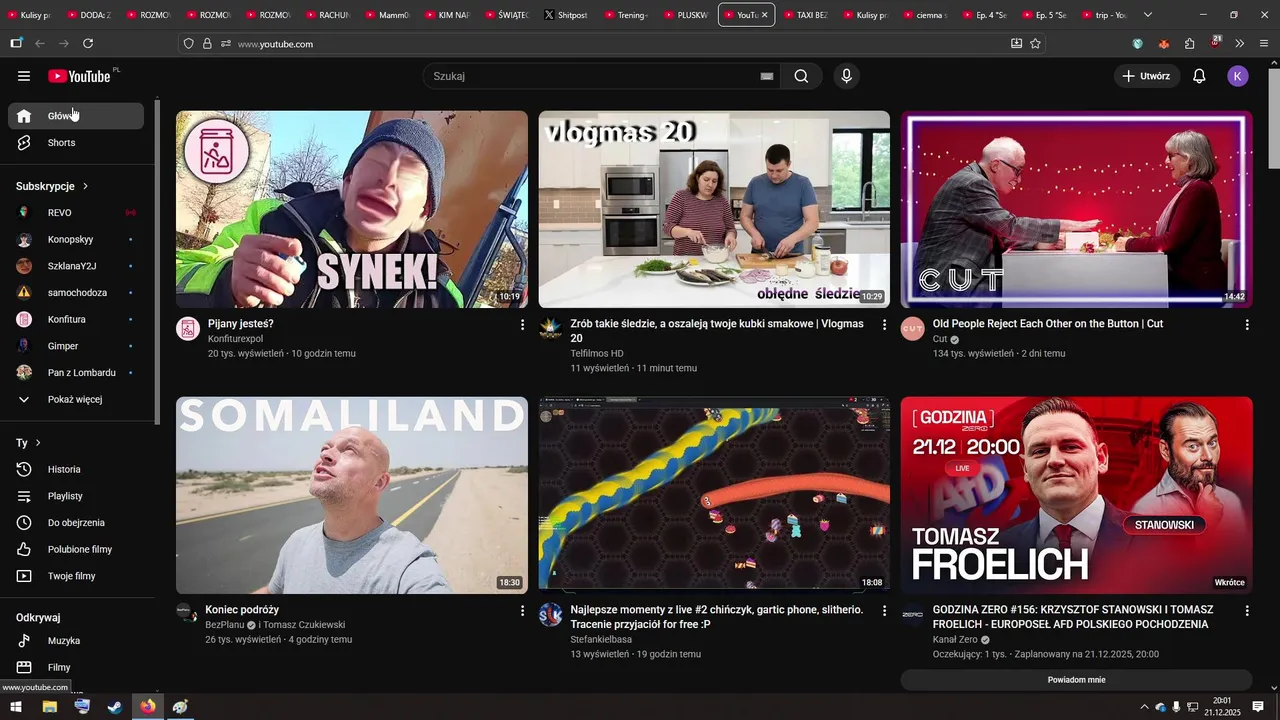Expand Pokaż więcej subscriptions

pyautogui.click(x=76, y=400)
